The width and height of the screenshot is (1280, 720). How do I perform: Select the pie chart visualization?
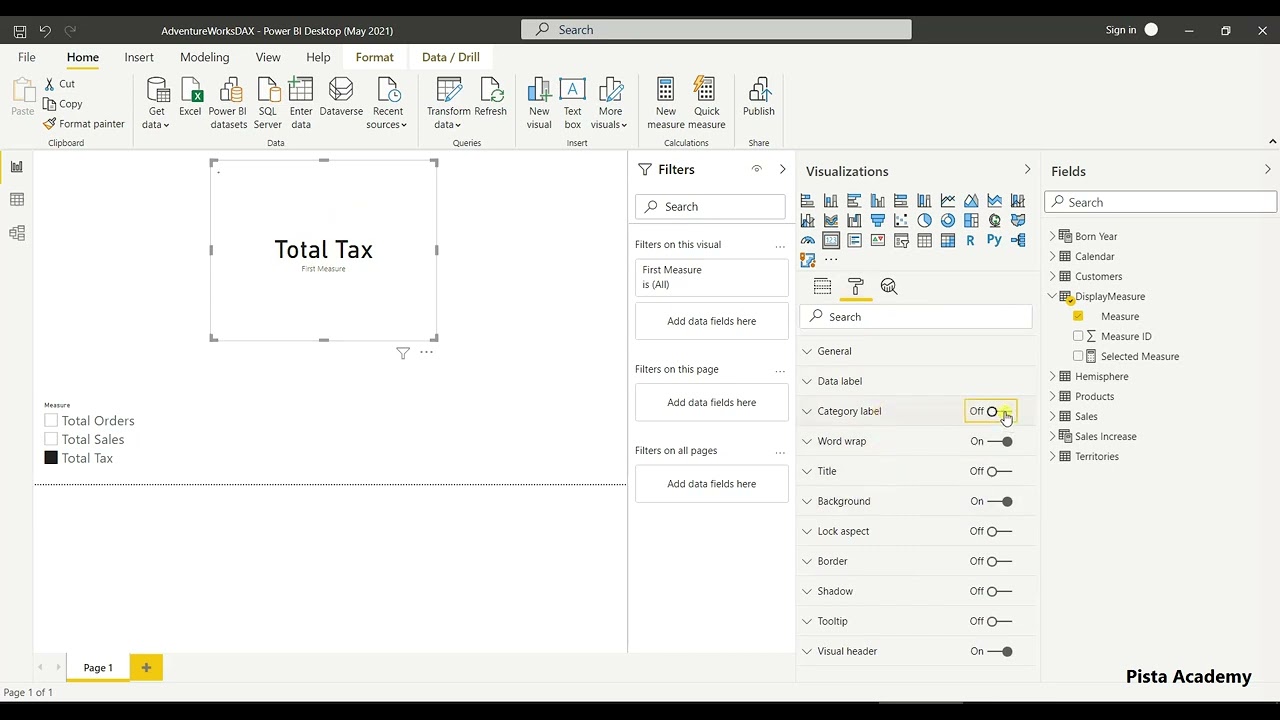(x=924, y=221)
